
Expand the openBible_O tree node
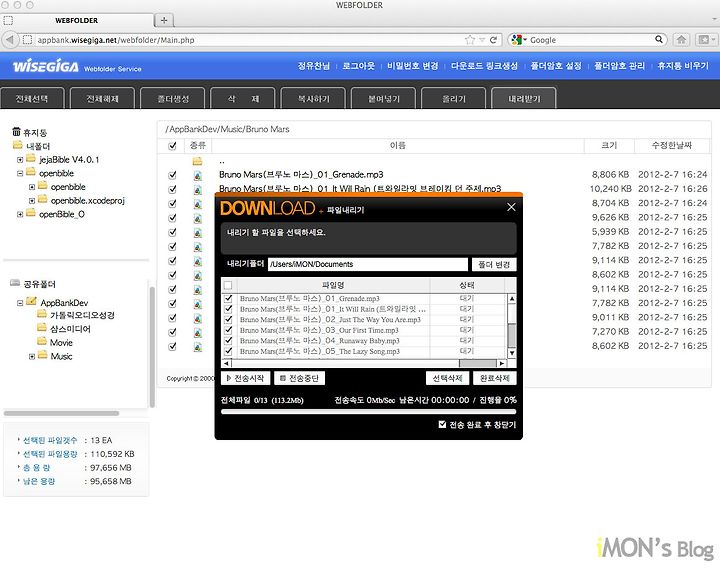[20, 214]
